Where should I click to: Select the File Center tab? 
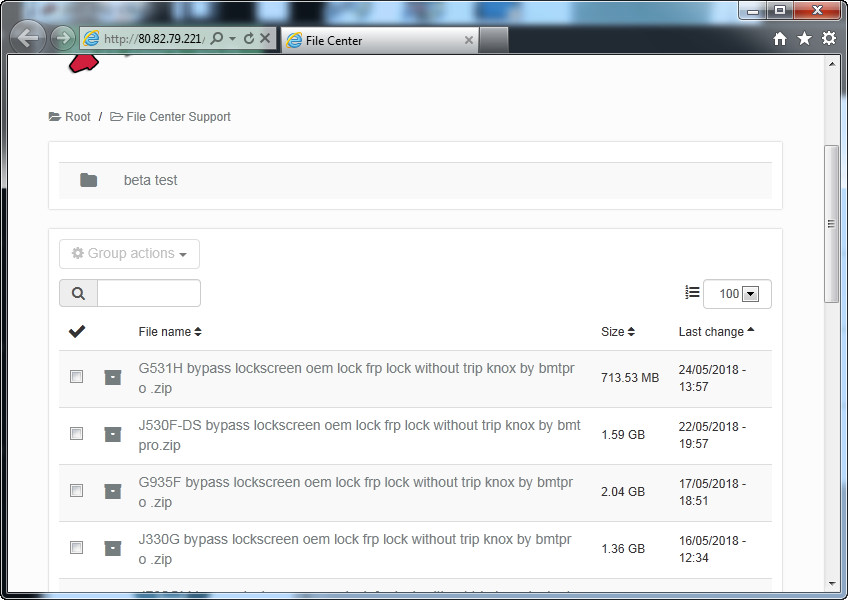[x=379, y=40]
